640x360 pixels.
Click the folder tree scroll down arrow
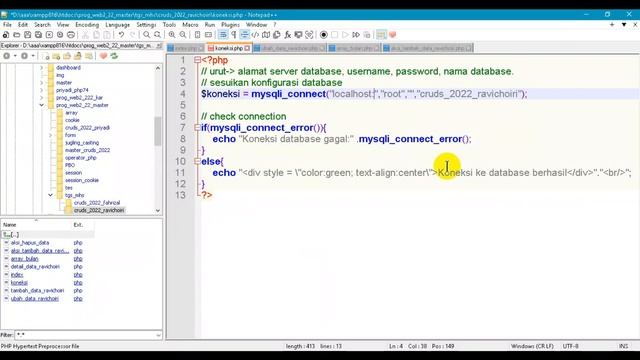click(158, 211)
